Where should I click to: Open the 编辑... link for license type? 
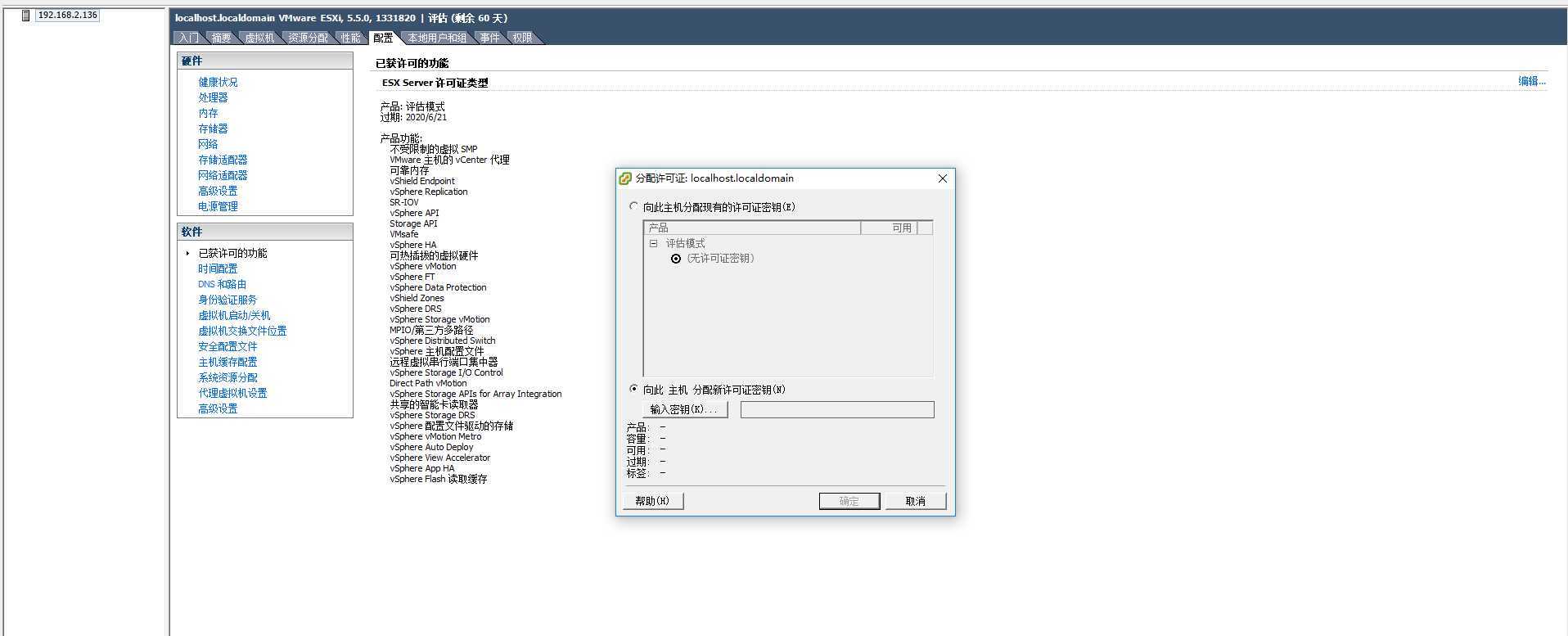tap(1532, 81)
